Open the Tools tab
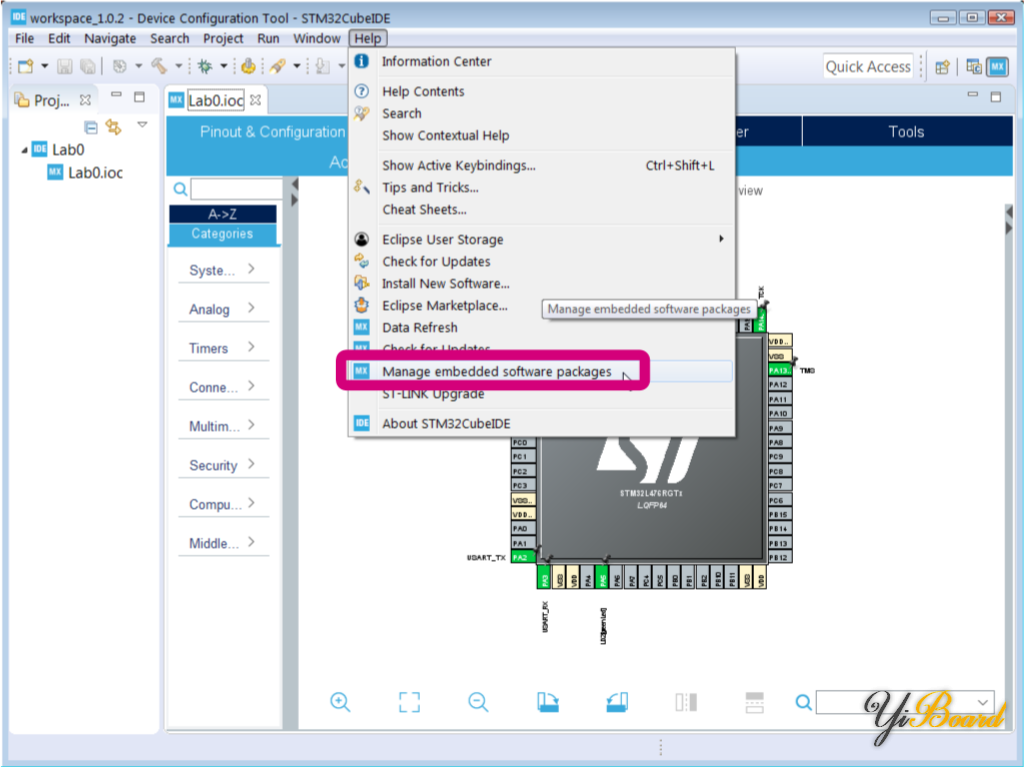Viewport: 1025px width, 767px height. tap(906, 132)
